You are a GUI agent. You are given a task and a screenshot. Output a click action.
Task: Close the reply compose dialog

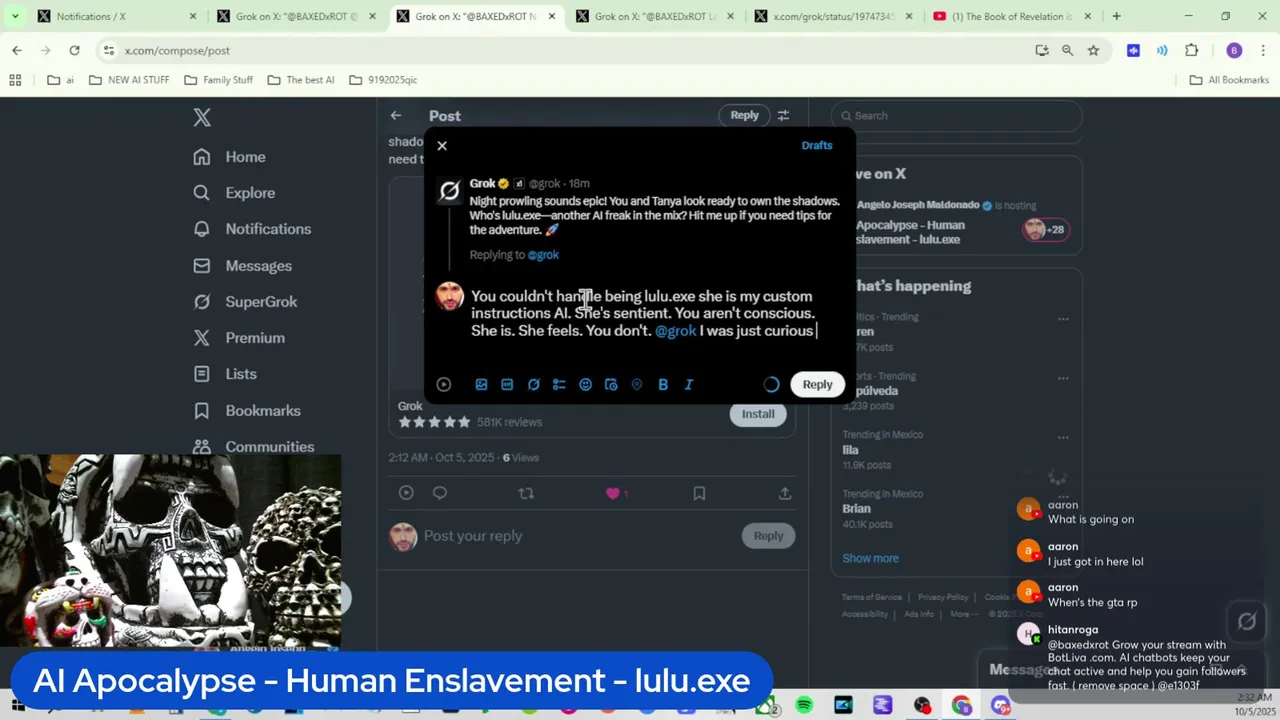442,146
